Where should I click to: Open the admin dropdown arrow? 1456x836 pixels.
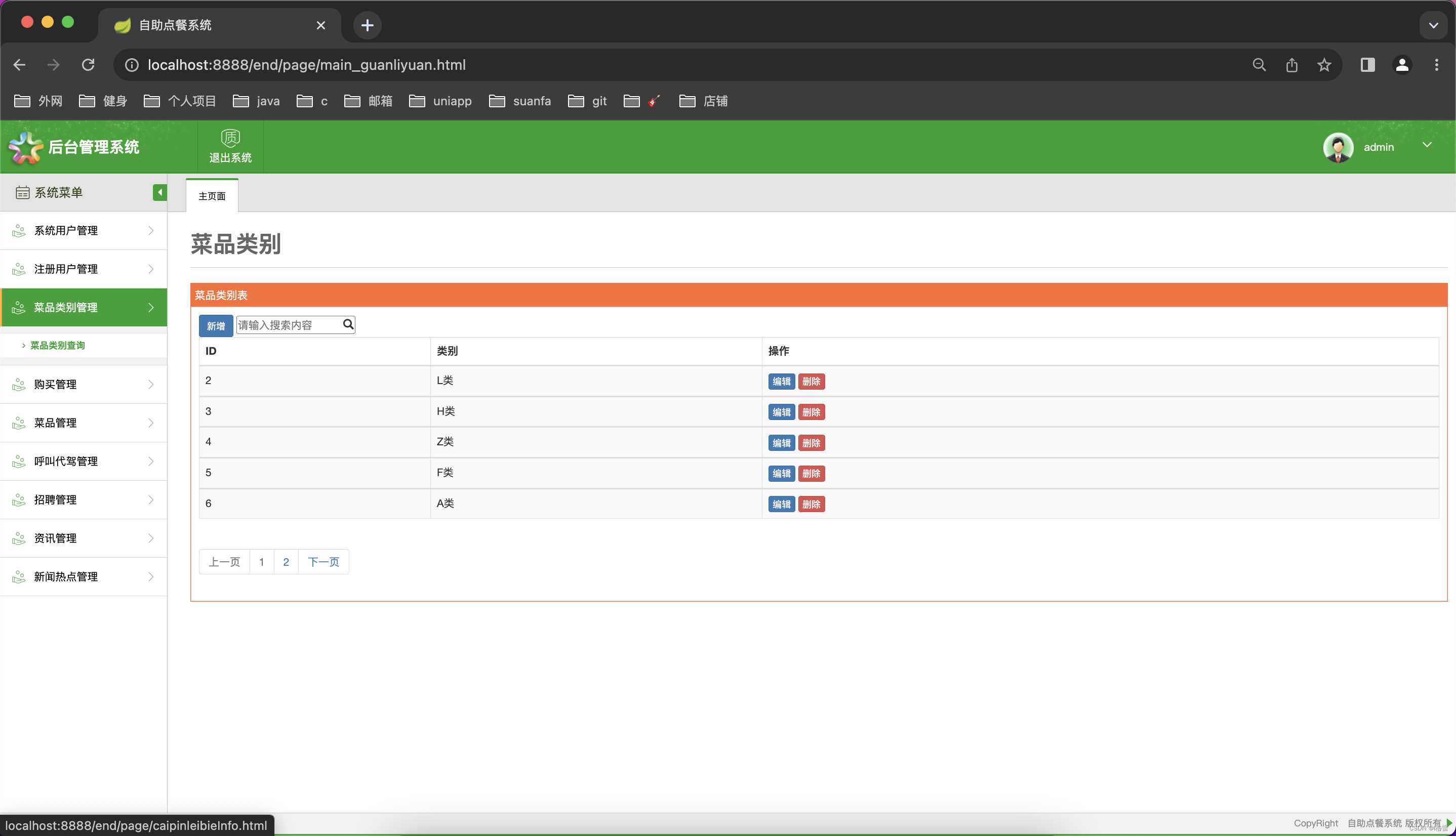pyautogui.click(x=1427, y=145)
